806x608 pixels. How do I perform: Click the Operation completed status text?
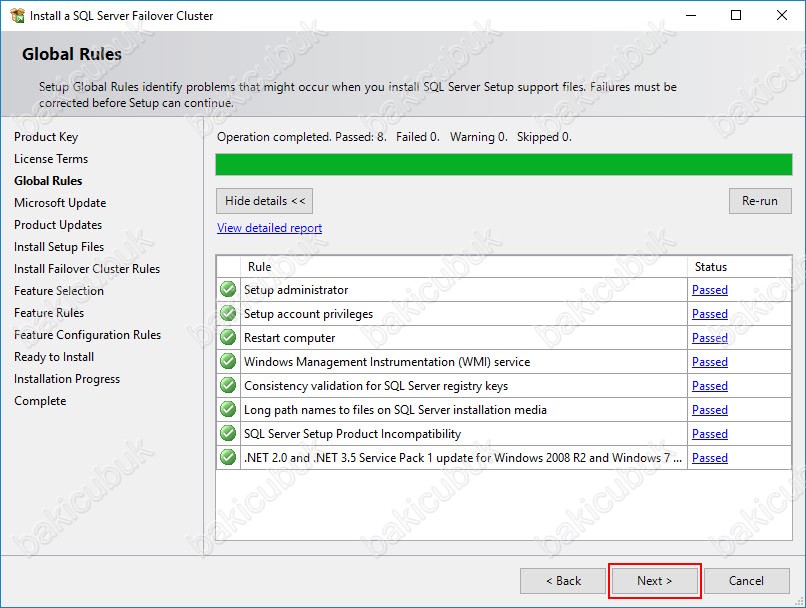click(394, 137)
